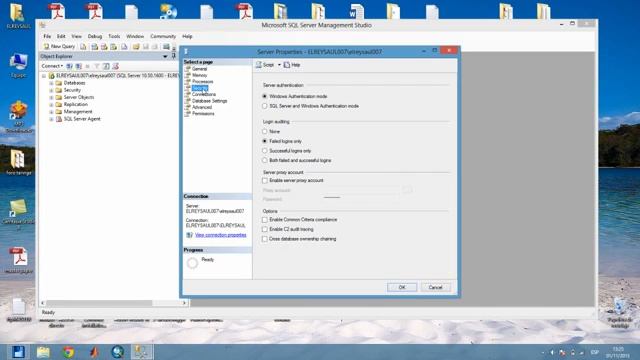Click the SQL Server Compact Query icon
Screen dimensions: 640x360
click(x=124, y=47)
